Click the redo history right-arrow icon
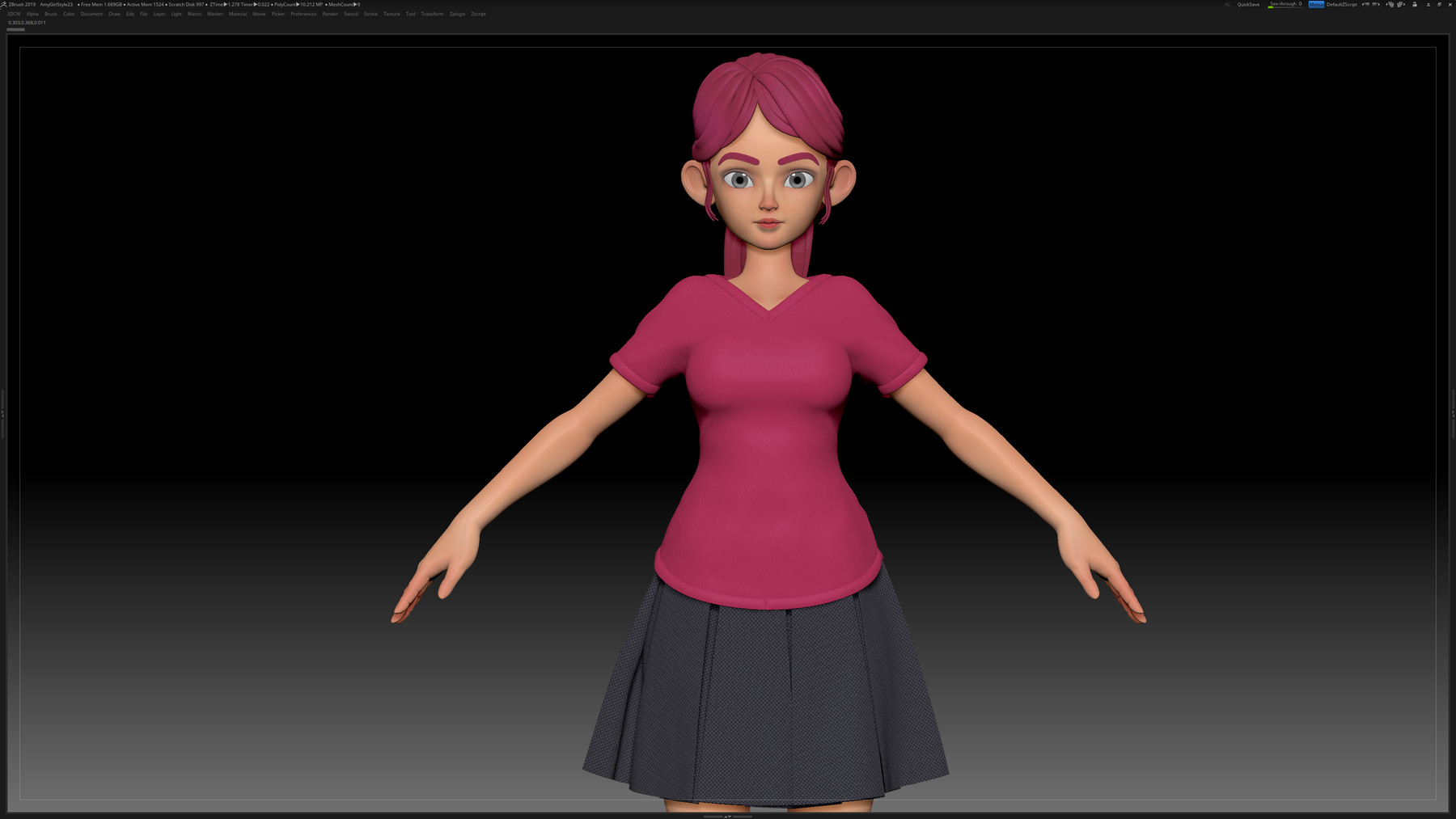 (x=1379, y=3)
